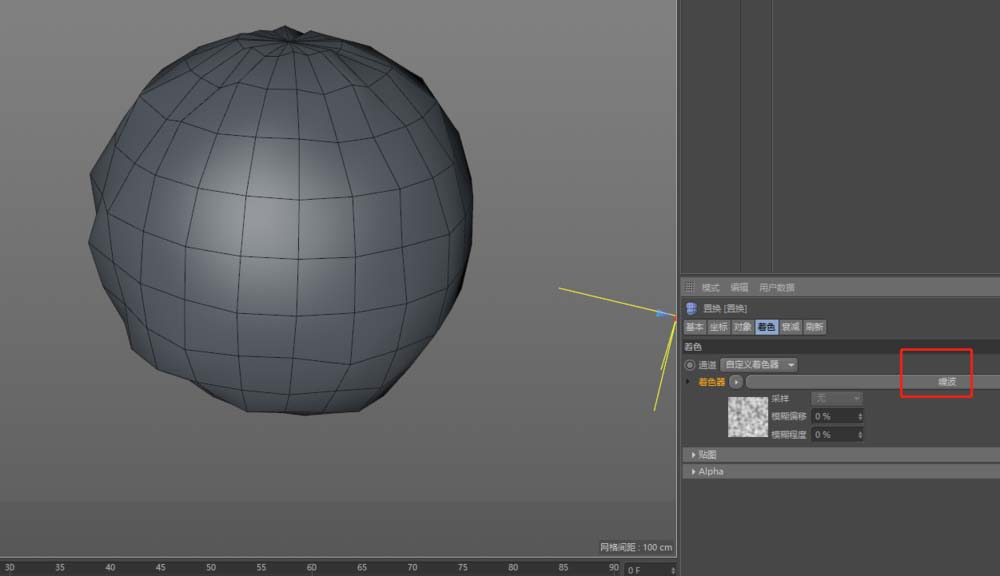Image resolution: width=1000 pixels, height=576 pixels.
Task: Open the 采样 sampling dropdown
Action: [x=836, y=398]
